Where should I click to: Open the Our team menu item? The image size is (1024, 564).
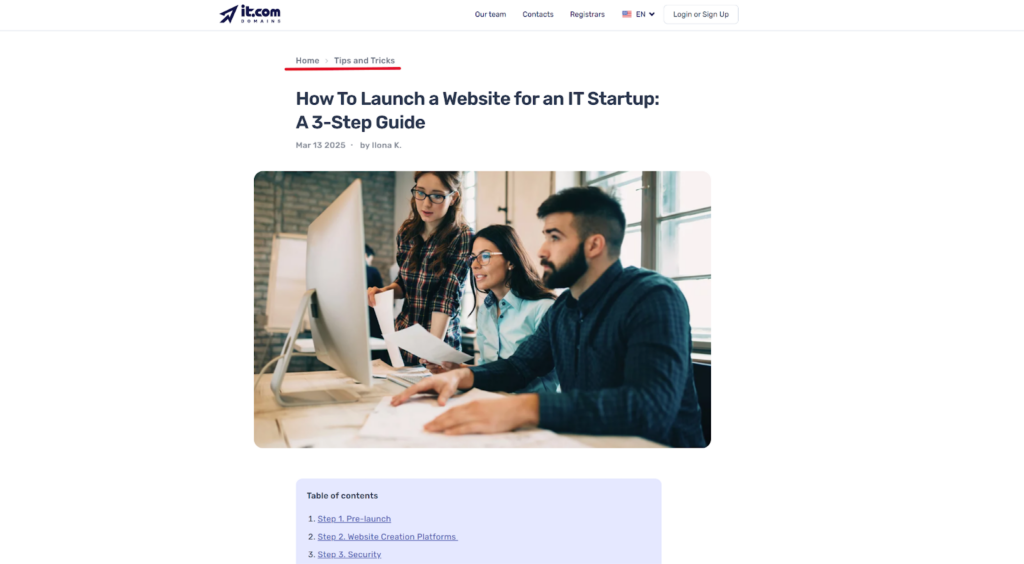[x=490, y=14]
